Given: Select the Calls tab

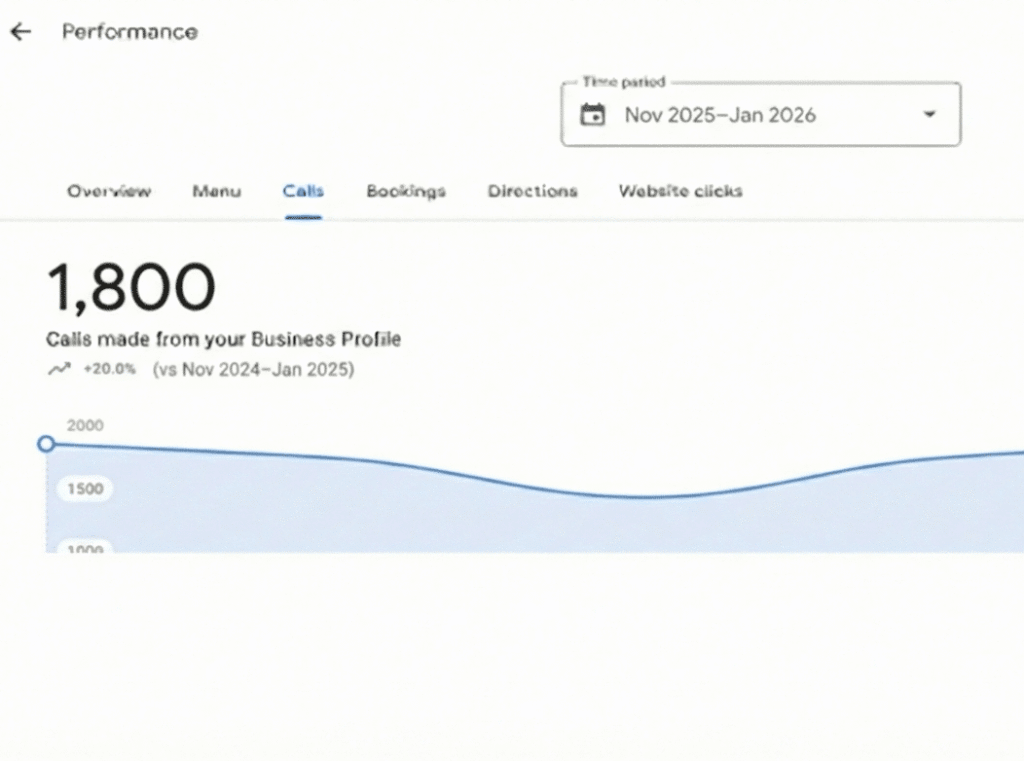Looking at the screenshot, I should (x=303, y=191).
